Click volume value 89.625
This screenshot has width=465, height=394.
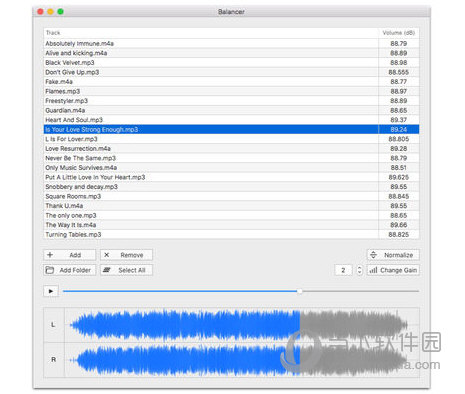point(399,177)
